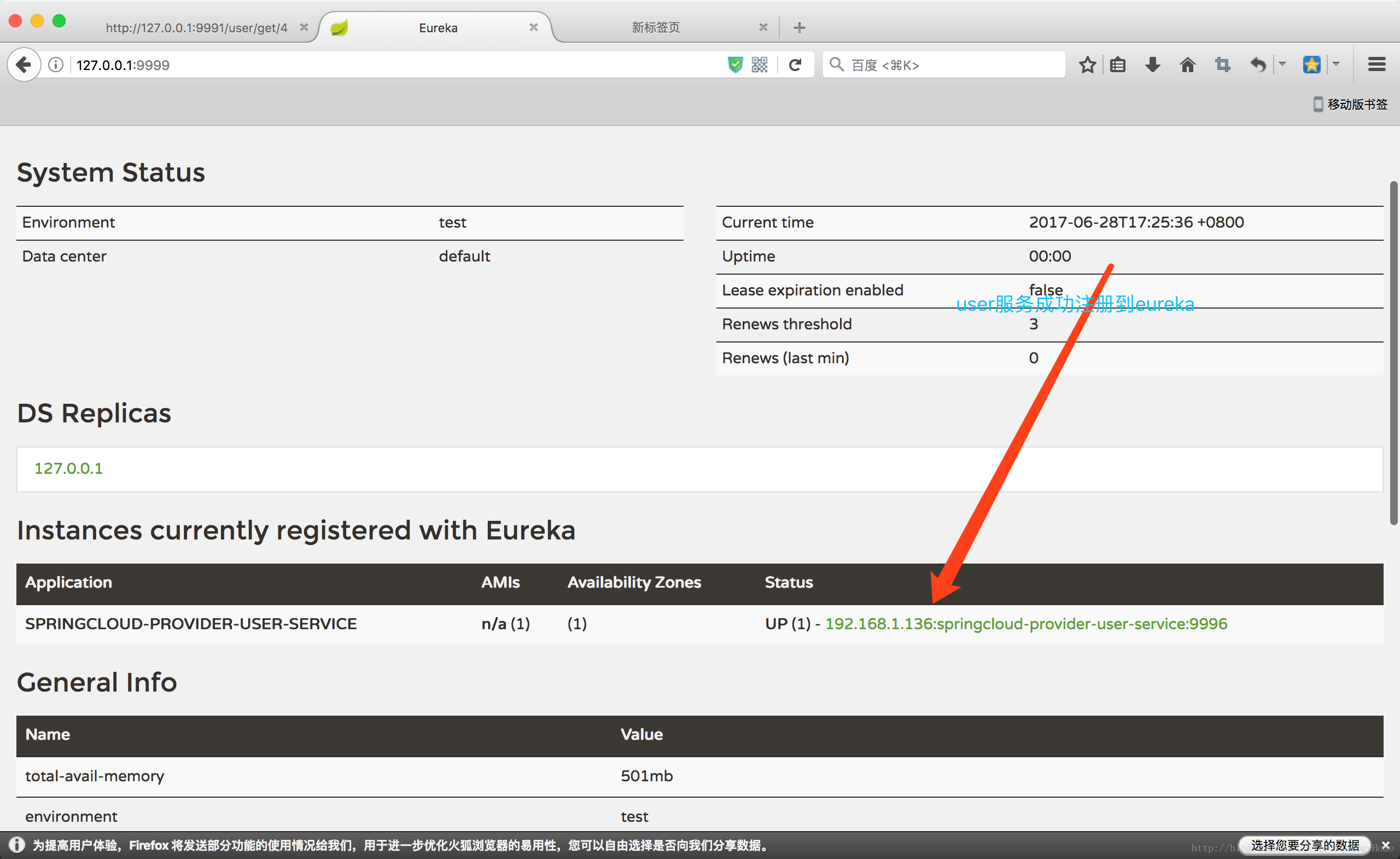Open site information icon in address bar

(56, 65)
